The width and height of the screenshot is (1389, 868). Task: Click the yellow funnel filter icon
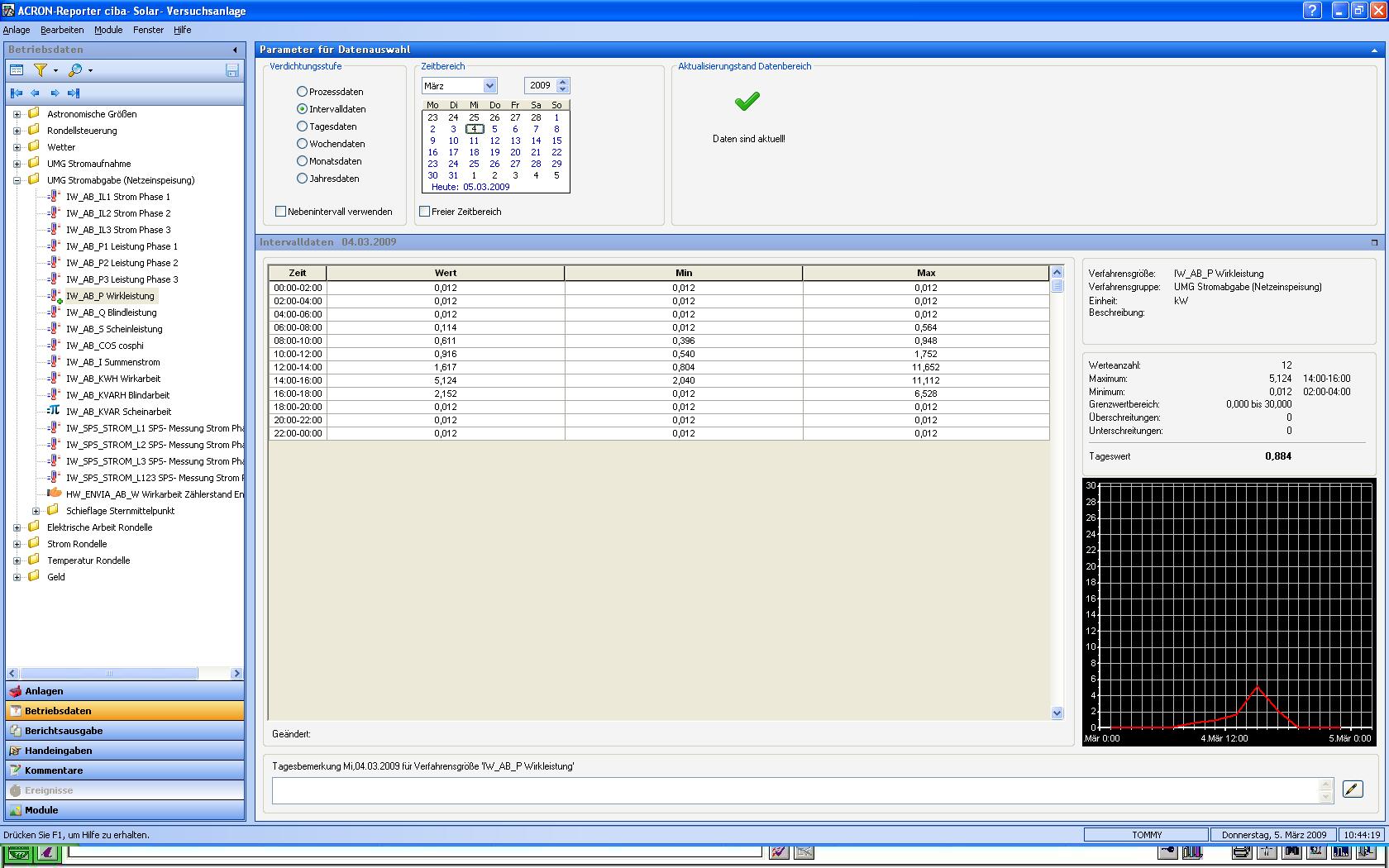coord(40,70)
